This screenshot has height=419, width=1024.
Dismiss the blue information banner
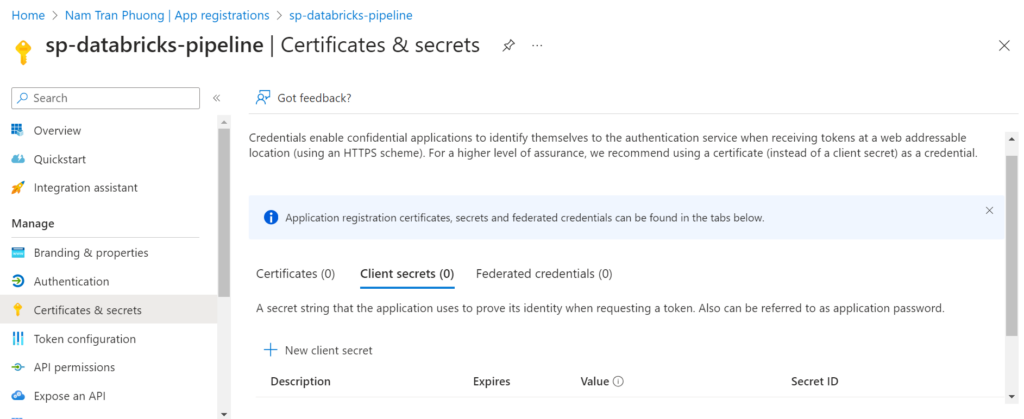pyautogui.click(x=989, y=211)
